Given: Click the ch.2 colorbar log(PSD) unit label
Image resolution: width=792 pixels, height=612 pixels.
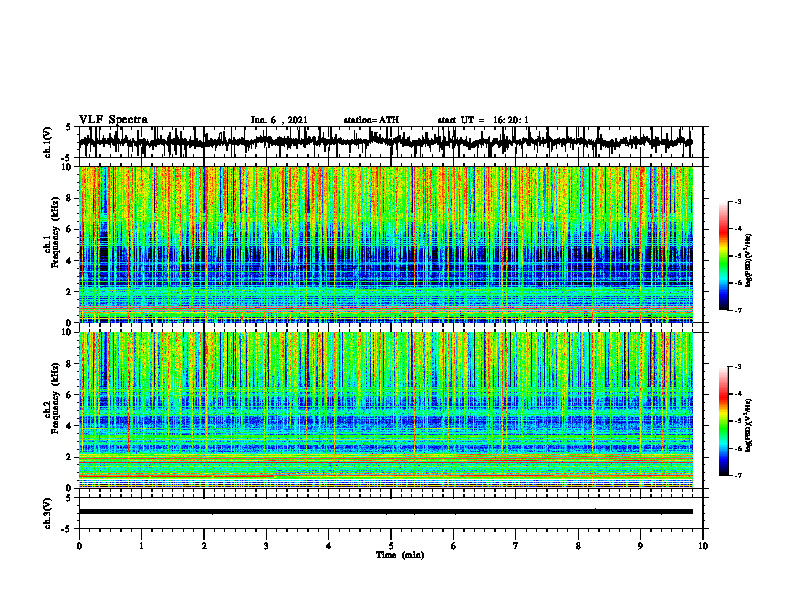Looking at the screenshot, I should point(749,425).
